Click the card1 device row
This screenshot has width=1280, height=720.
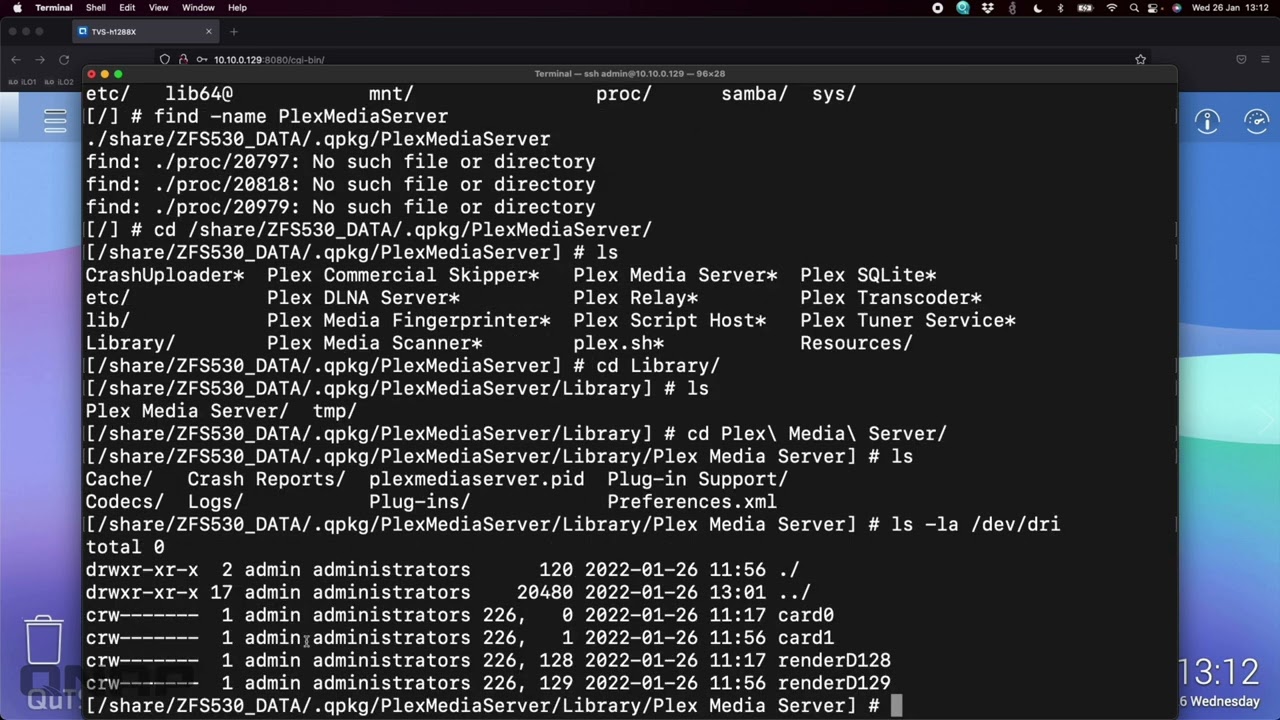[x=460, y=638]
